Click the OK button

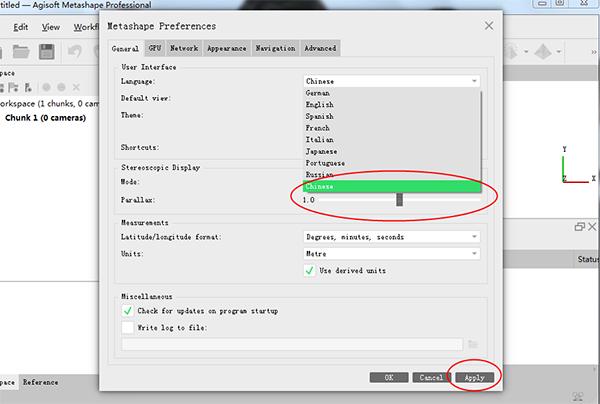(389, 378)
